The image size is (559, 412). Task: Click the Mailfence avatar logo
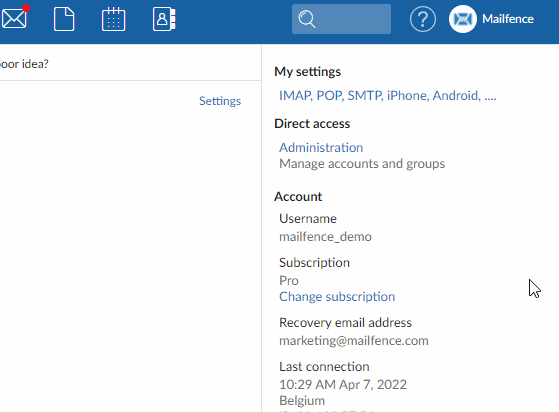462,19
